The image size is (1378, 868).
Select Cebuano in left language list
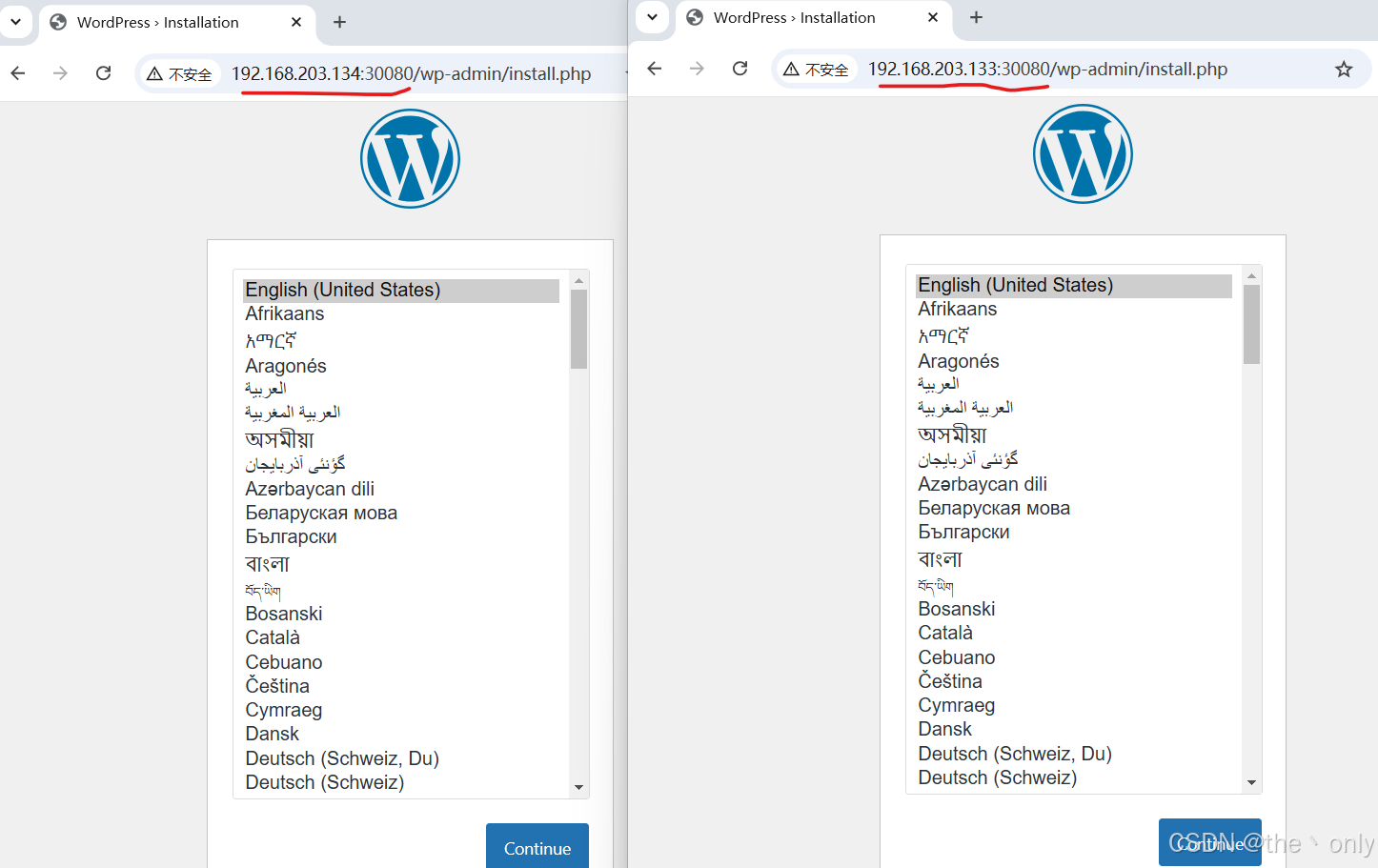coord(401,662)
